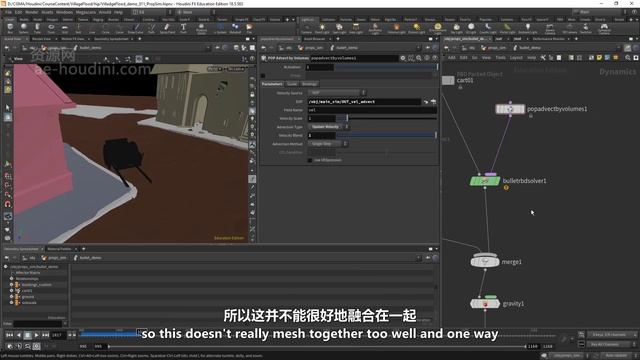Open the Edit menu
The image size is (640, 360).
(x=19, y=12)
